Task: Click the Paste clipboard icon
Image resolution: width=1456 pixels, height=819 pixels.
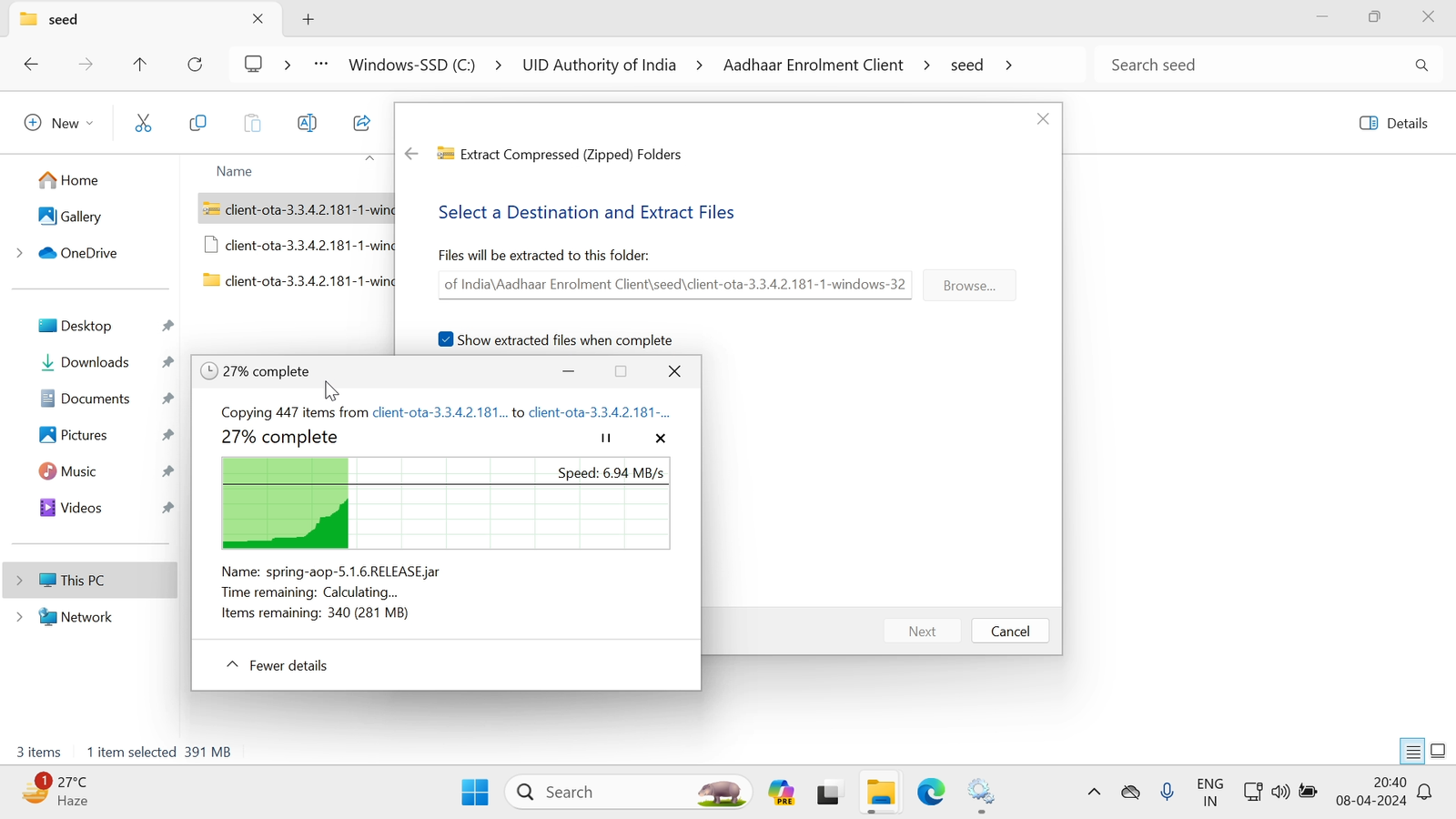Action: coord(252,123)
